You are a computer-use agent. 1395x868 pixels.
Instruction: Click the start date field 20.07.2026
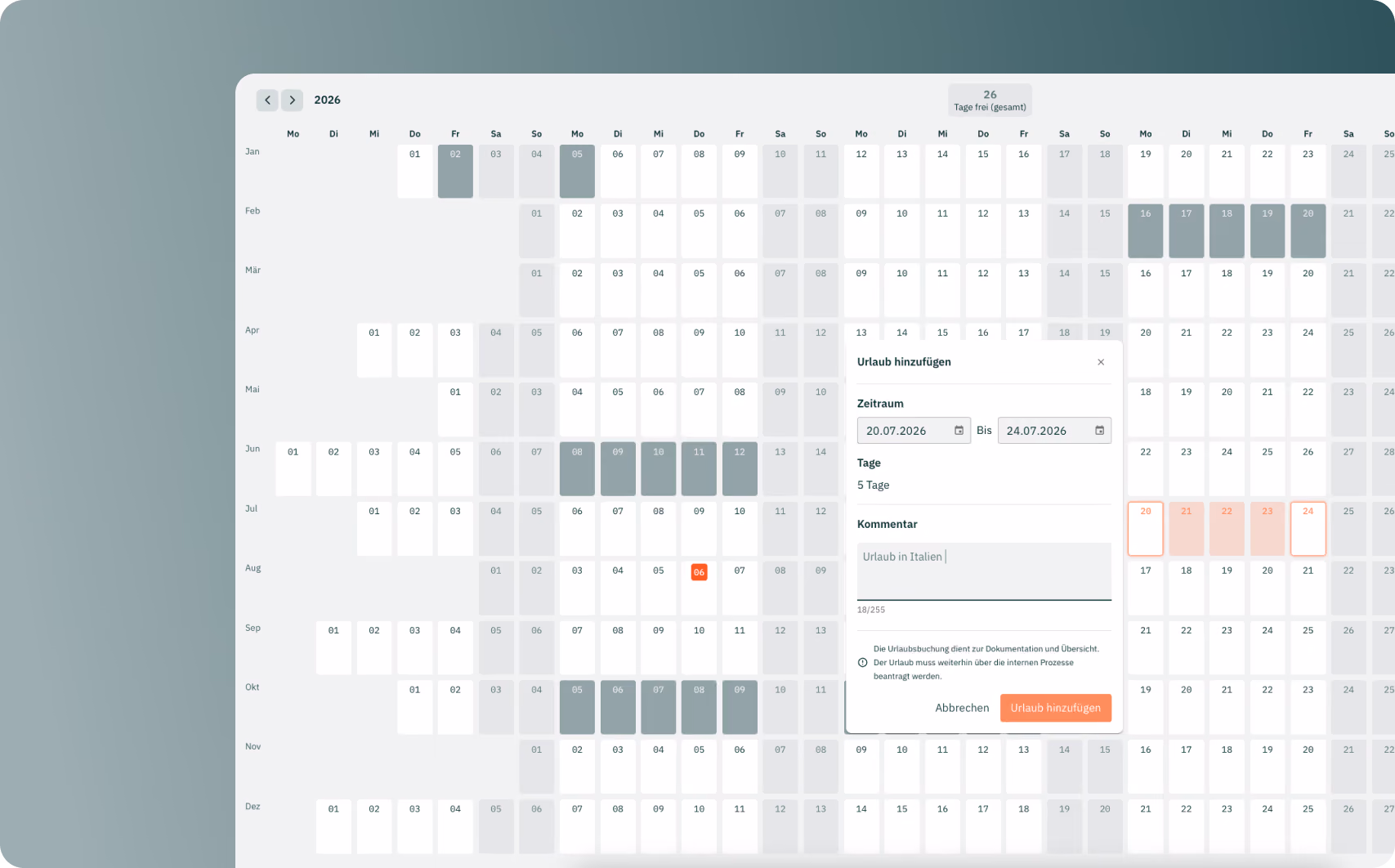pos(914,431)
